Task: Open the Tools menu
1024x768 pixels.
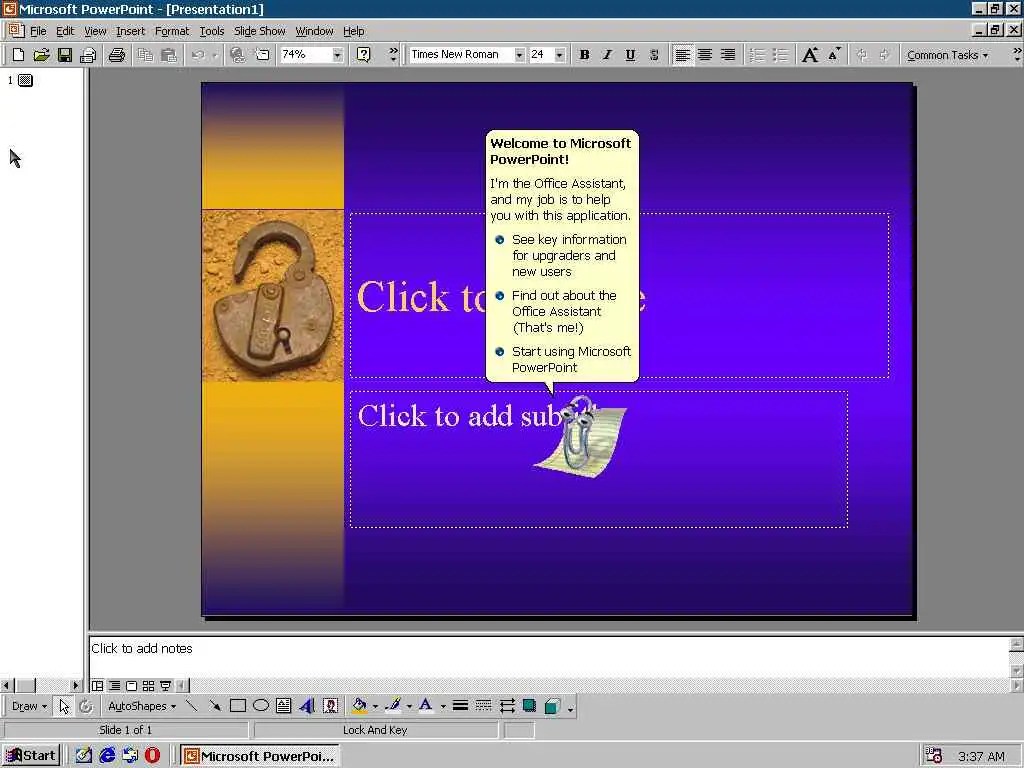Action: point(212,31)
